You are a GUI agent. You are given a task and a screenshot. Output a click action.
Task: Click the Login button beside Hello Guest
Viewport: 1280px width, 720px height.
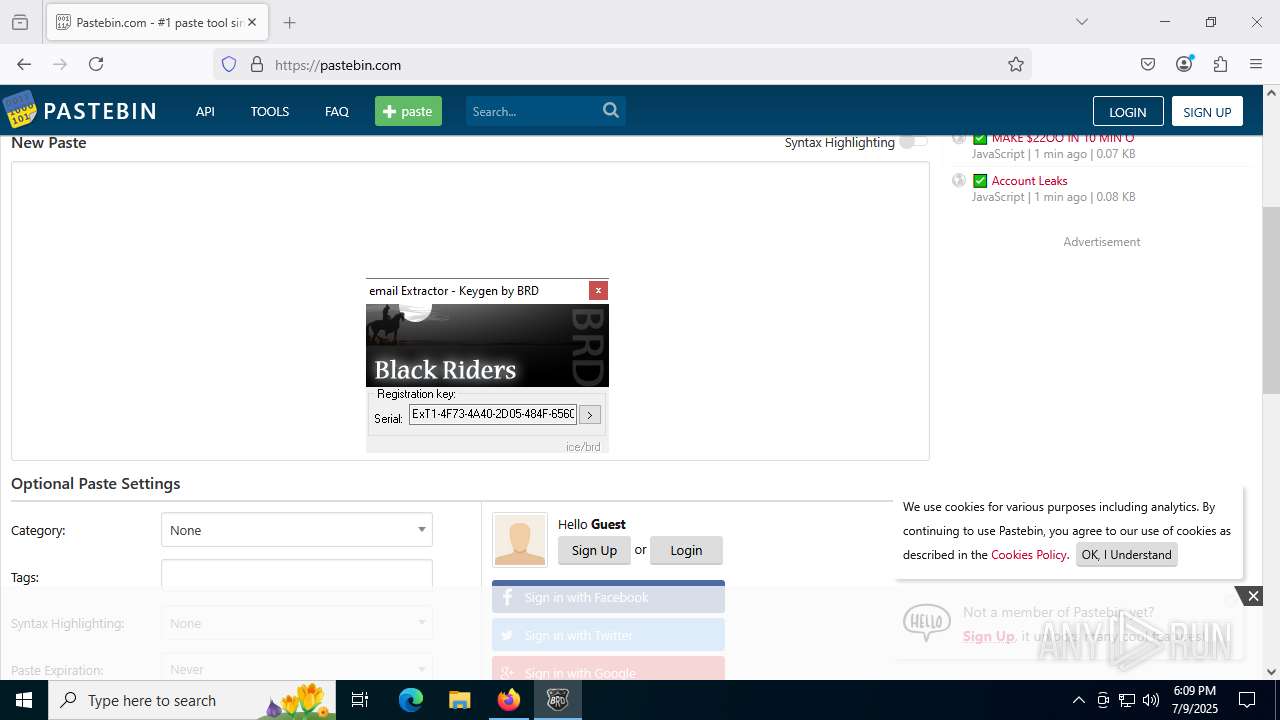(686, 550)
